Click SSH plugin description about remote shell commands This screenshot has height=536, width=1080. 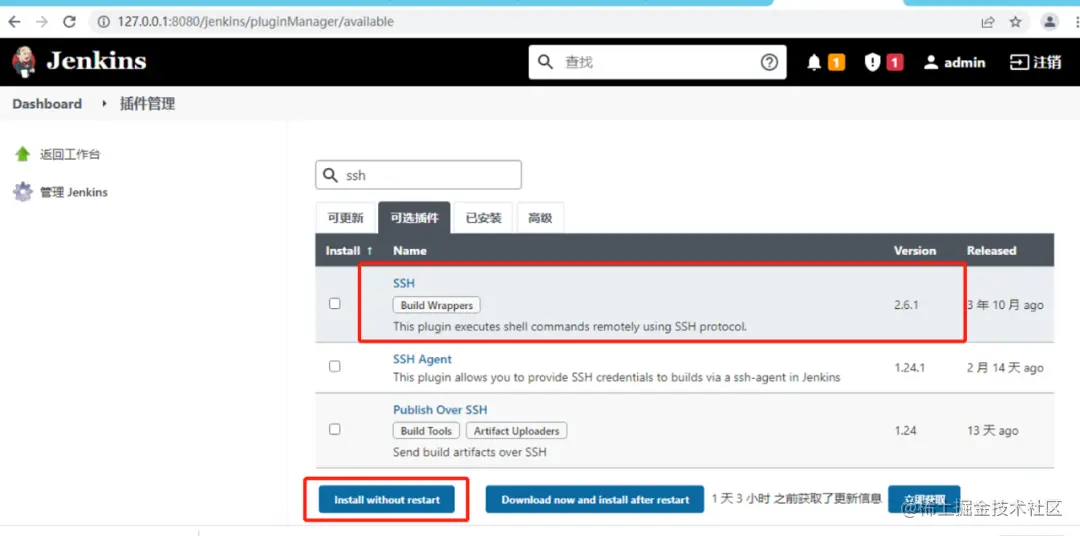click(570, 327)
